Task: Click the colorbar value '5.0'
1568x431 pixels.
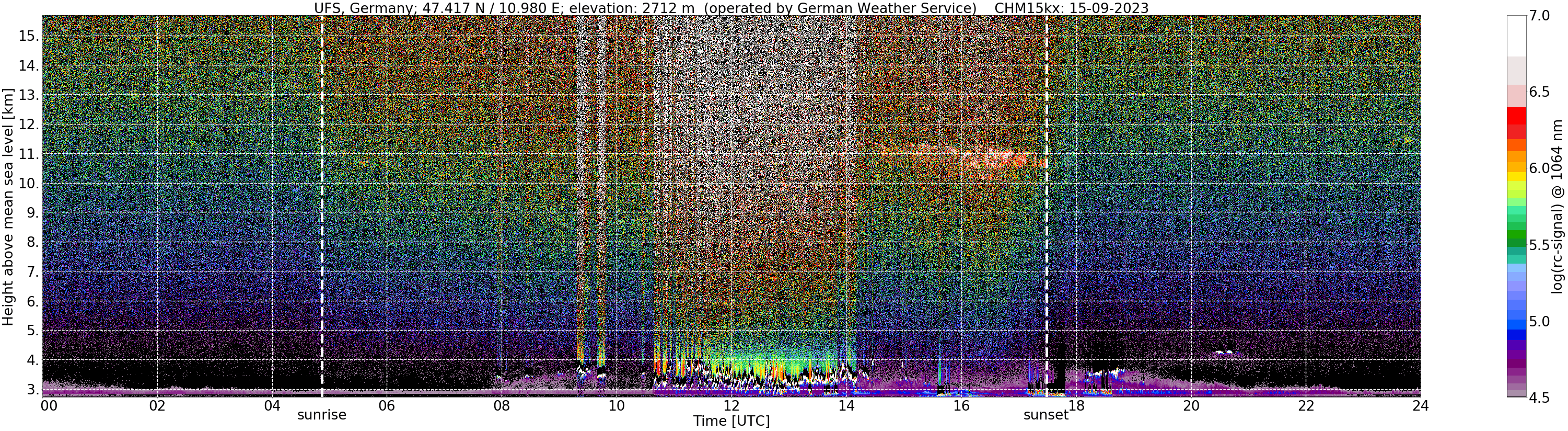Action: point(1540,321)
